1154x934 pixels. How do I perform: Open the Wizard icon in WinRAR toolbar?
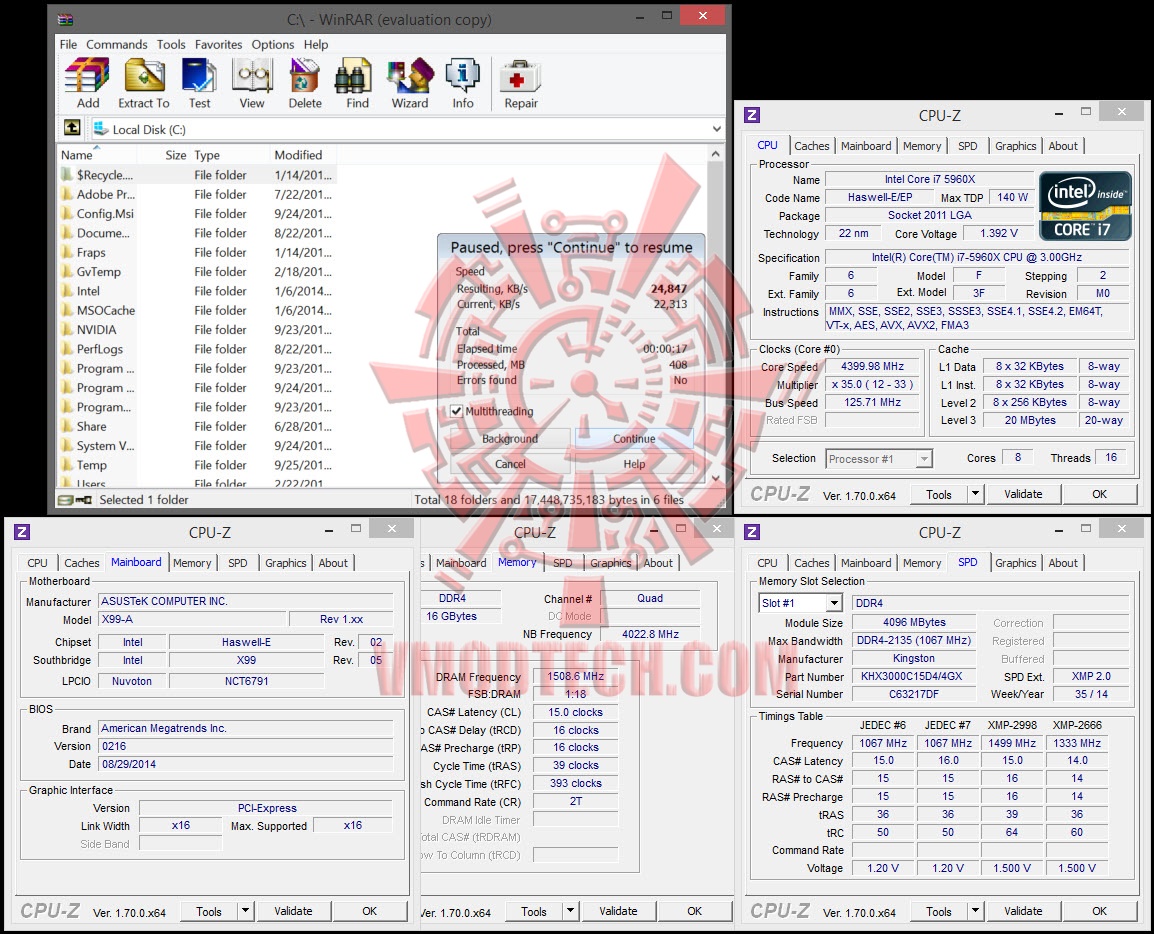pos(409,76)
